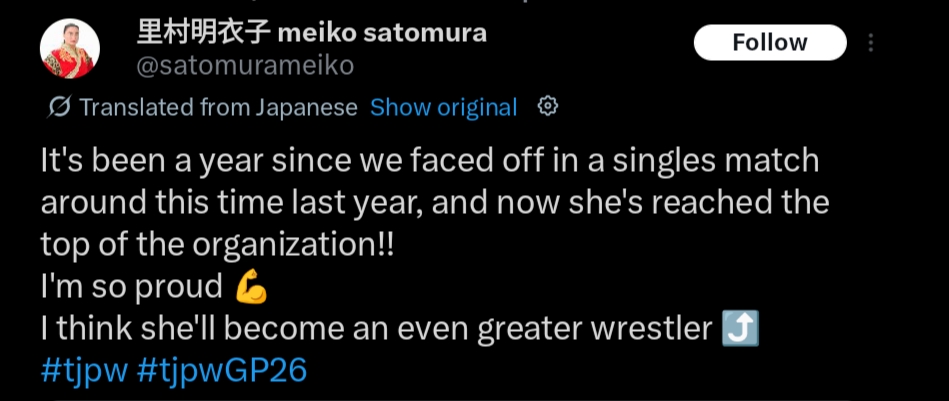Screen dimensions: 949x401
Task: Click the "top of the organization!!" text
Action: click(217, 245)
